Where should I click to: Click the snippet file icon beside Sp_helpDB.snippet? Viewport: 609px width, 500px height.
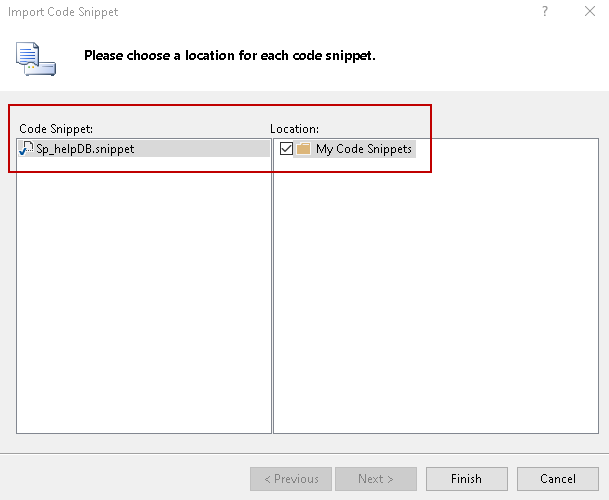point(26,149)
